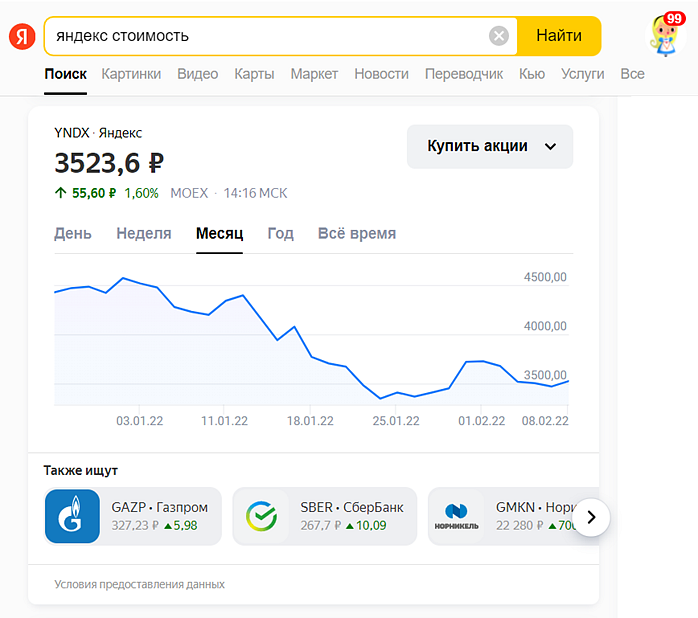Click the Gazprom logo icon
Image resolution: width=698 pixels, height=618 pixels.
72,516
